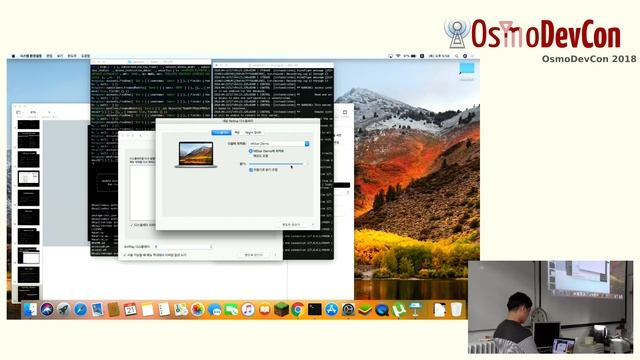The height and width of the screenshot is (360, 640).
Task: Select the first Keynote slide thumbnail
Action: click(x=29, y=124)
